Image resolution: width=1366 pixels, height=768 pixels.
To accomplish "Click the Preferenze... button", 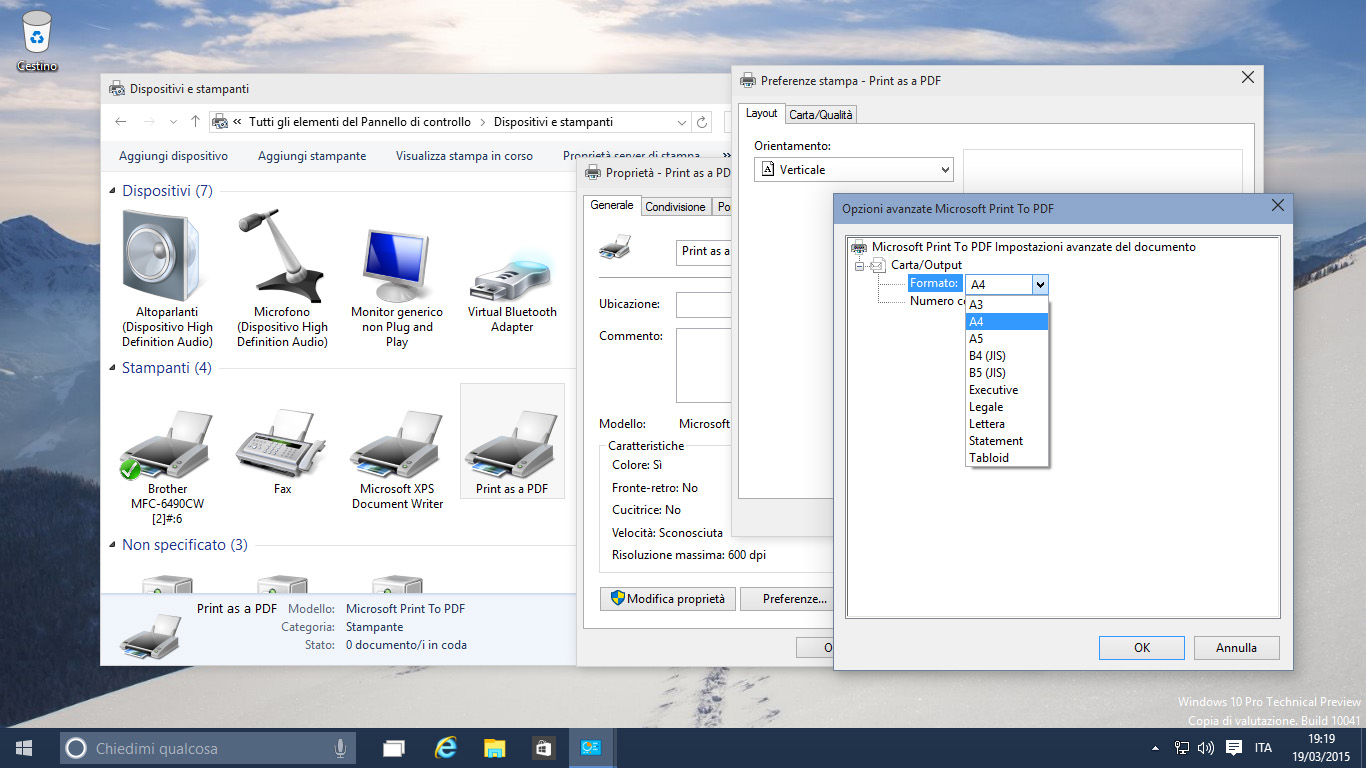I will (x=787, y=599).
